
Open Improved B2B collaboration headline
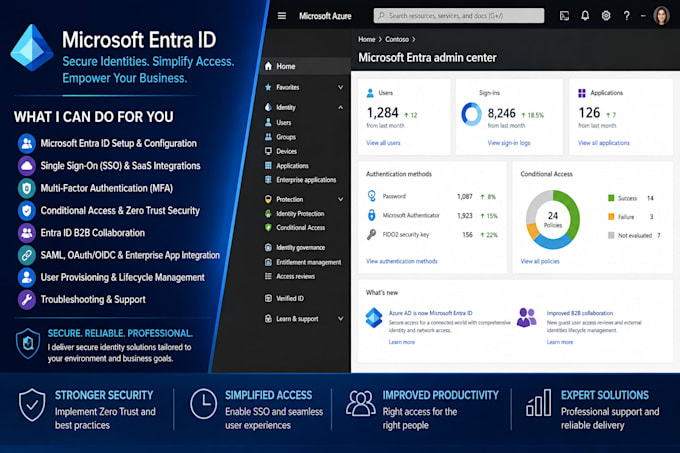[580, 313]
